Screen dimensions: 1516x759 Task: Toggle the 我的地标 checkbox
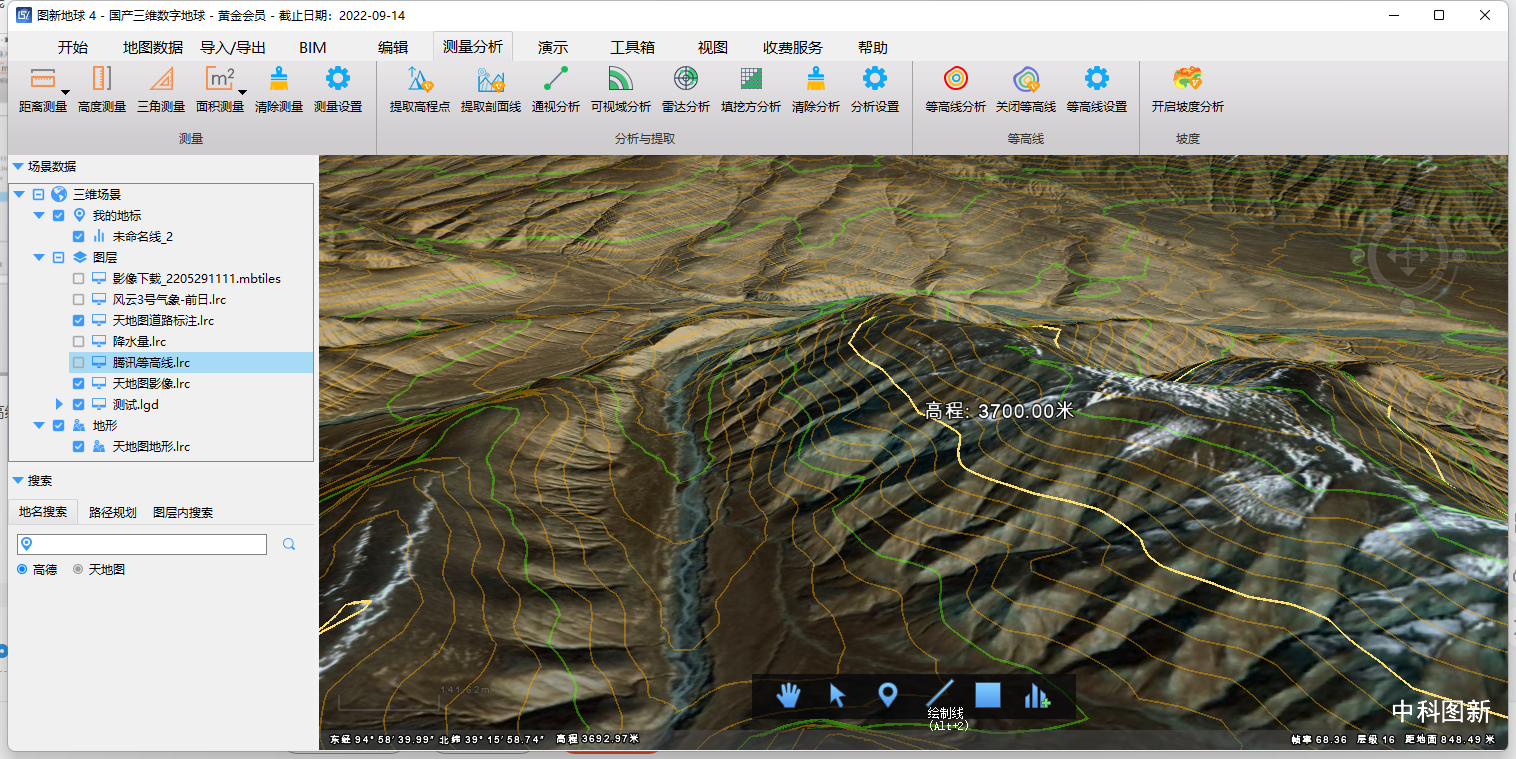pyautogui.click(x=58, y=215)
